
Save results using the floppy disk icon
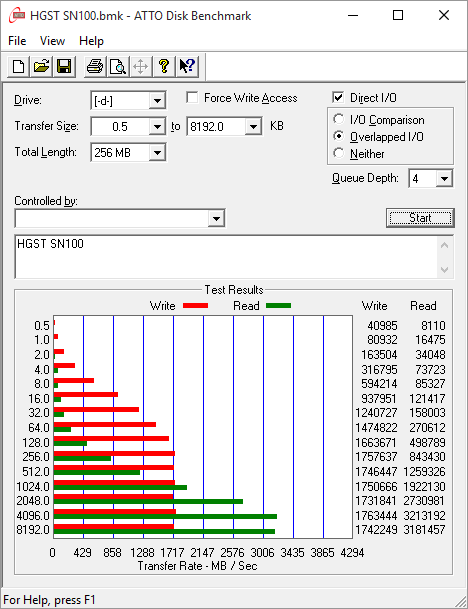point(64,66)
